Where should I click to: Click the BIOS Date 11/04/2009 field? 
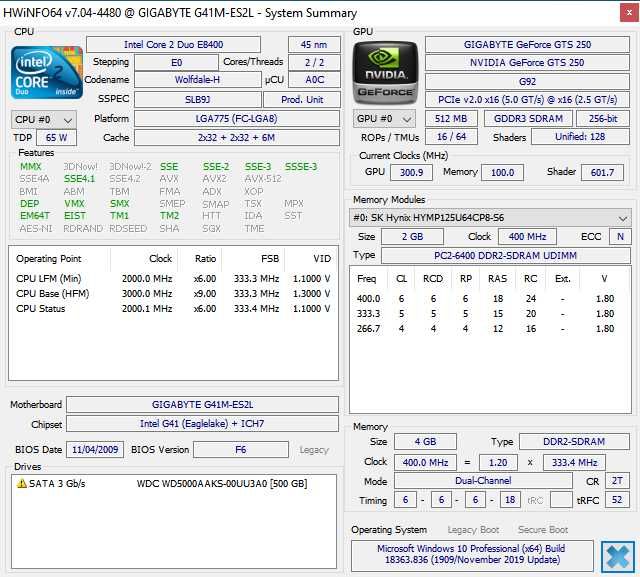pos(95,450)
